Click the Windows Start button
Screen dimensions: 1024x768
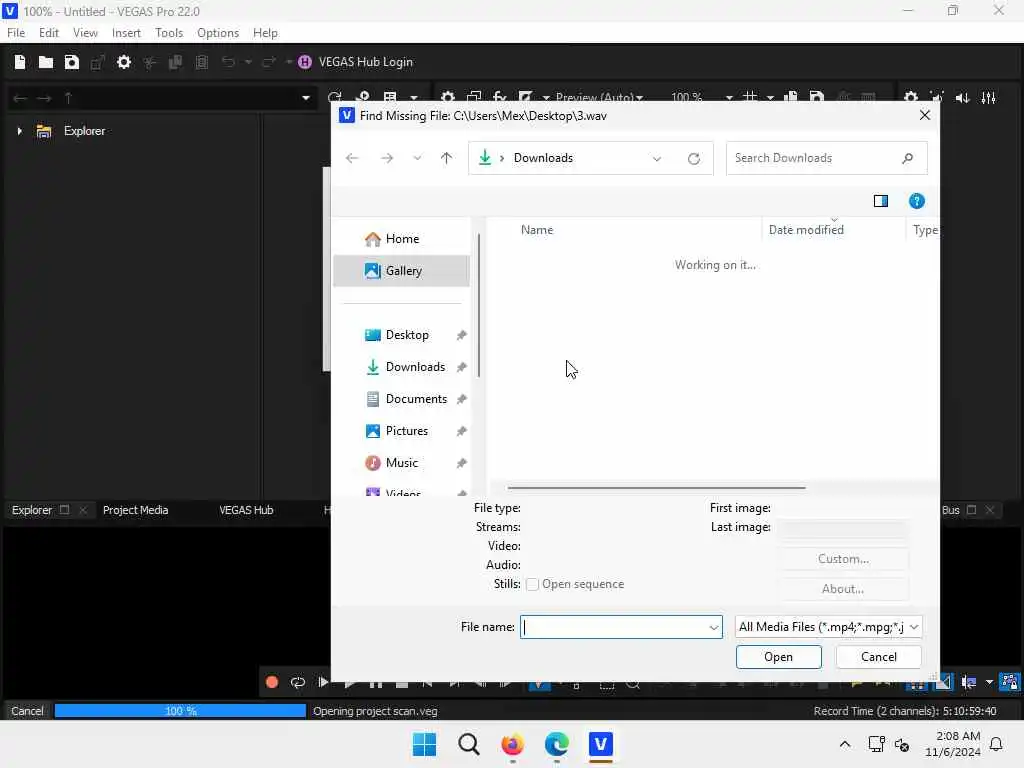(x=424, y=744)
